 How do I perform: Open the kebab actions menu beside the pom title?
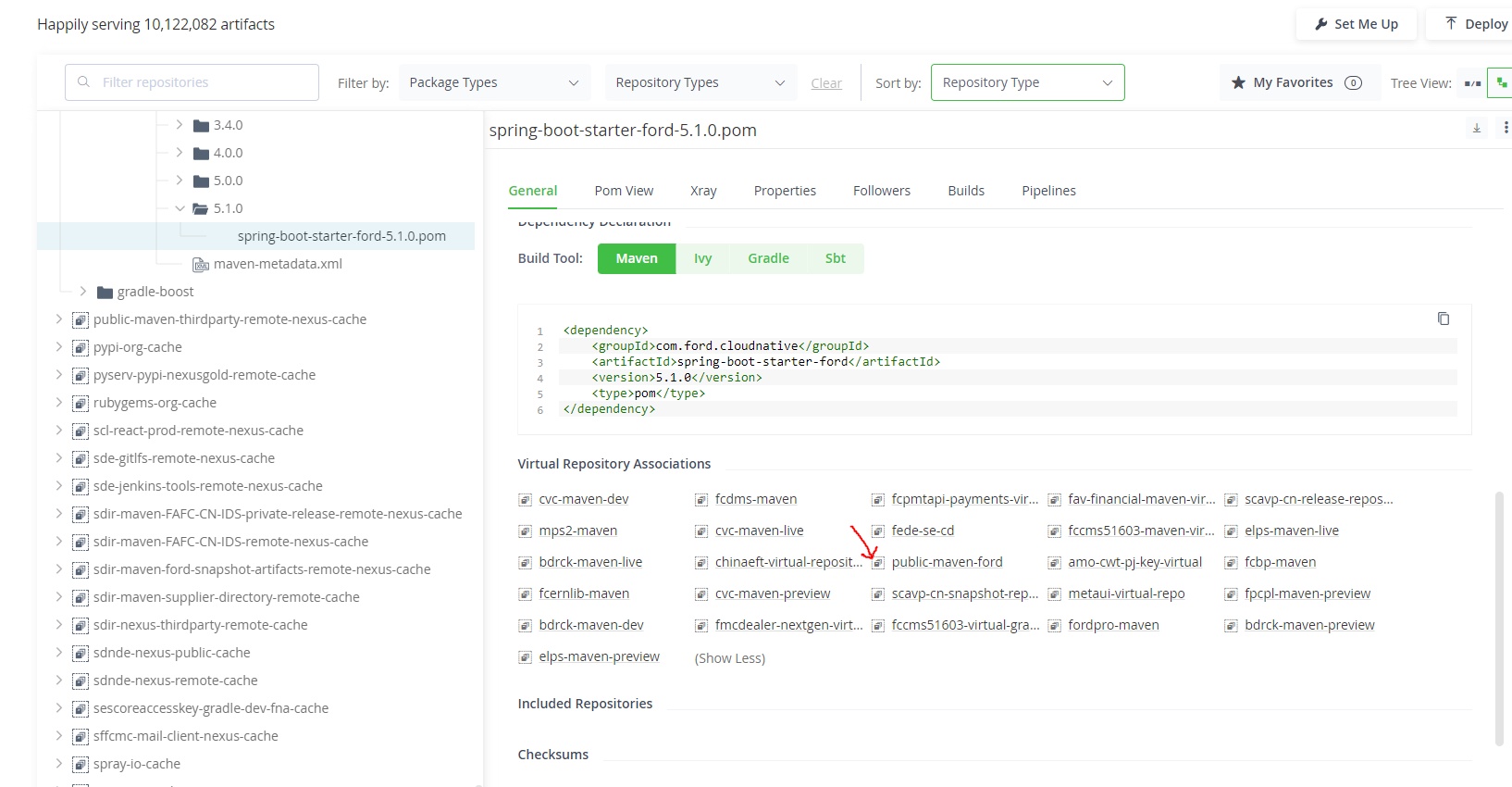(1506, 129)
